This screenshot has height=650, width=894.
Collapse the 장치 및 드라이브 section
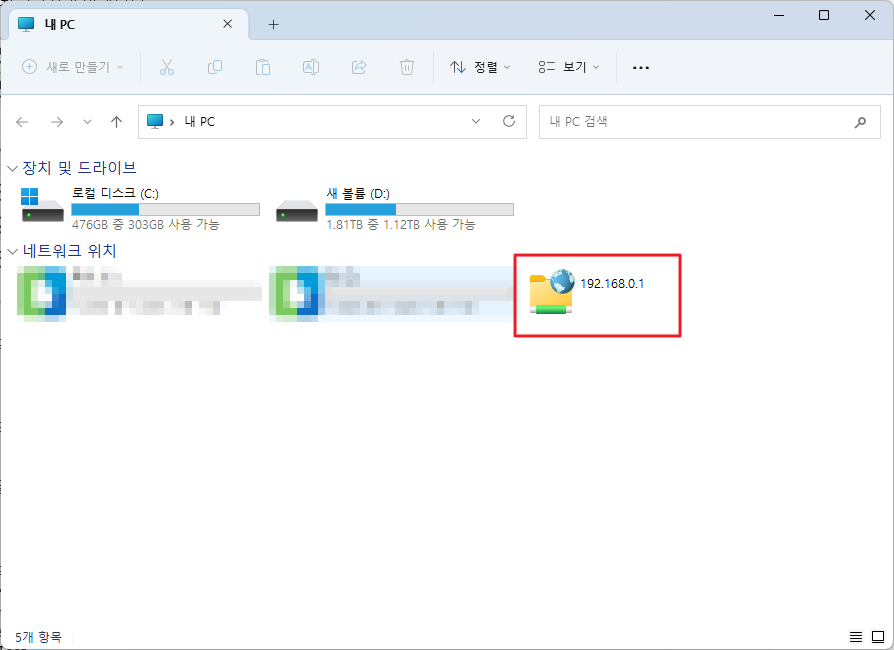[11, 167]
